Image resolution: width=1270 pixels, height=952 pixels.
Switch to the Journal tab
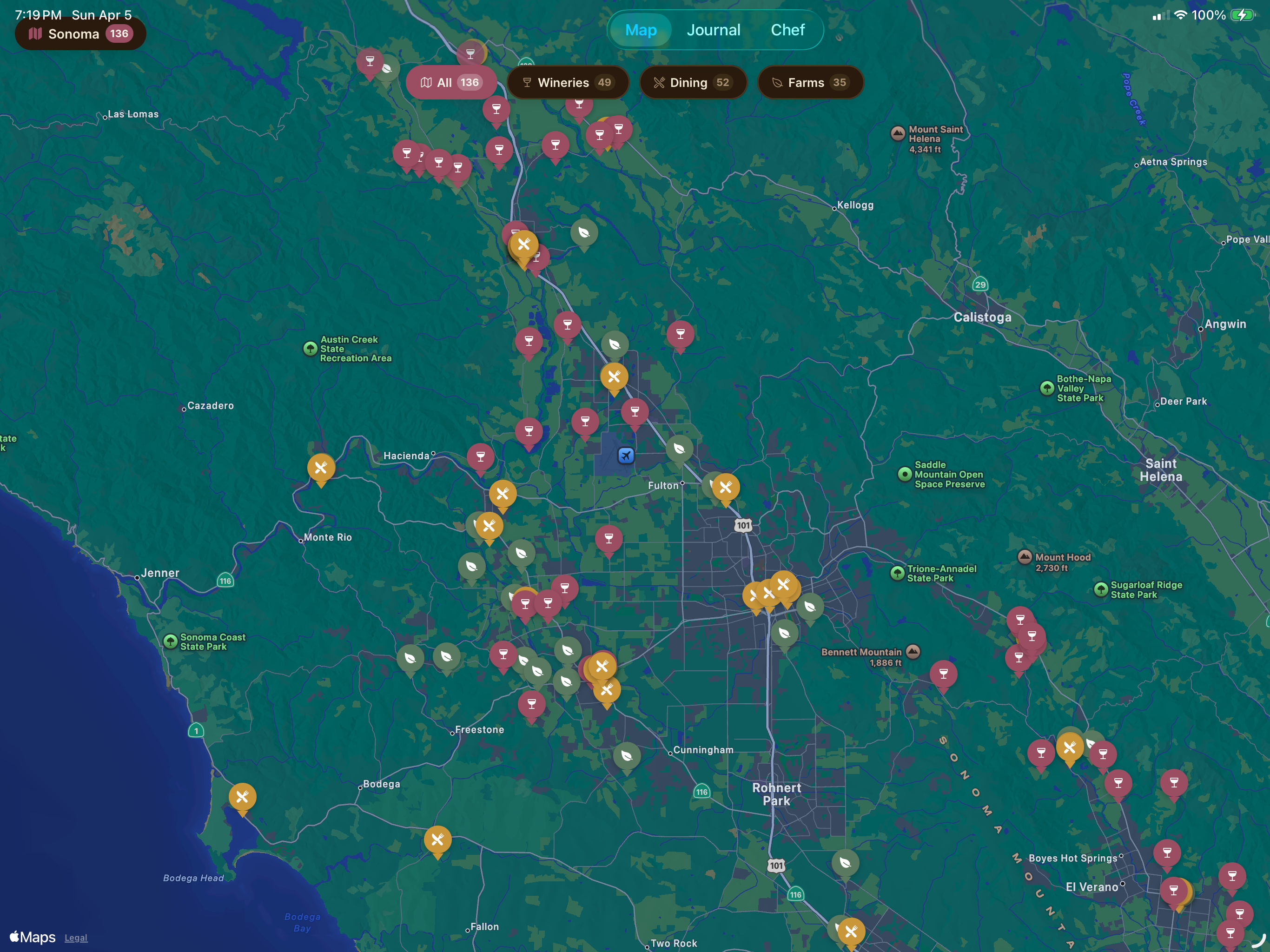click(713, 30)
